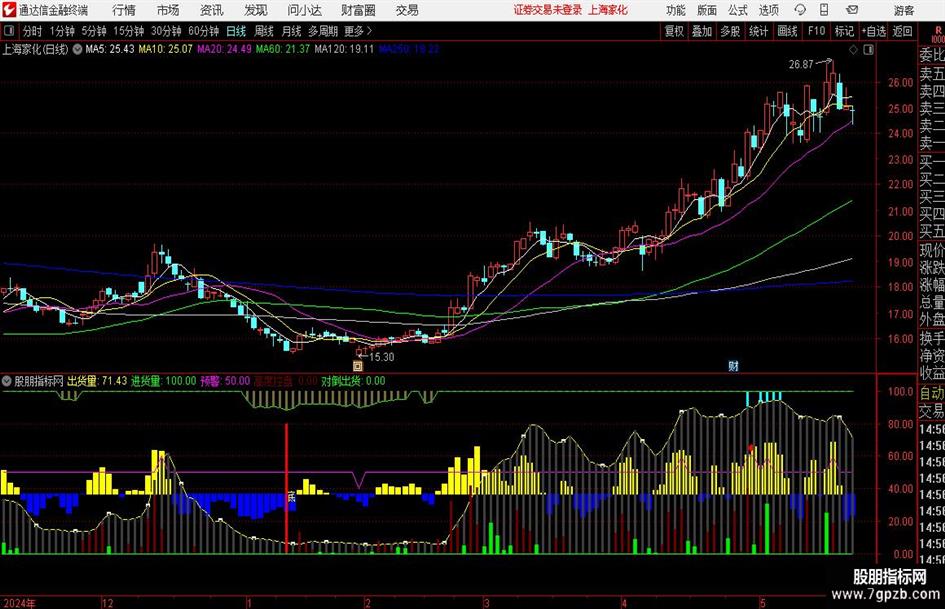
Task: Click the 返回 back button
Action: [903, 31]
